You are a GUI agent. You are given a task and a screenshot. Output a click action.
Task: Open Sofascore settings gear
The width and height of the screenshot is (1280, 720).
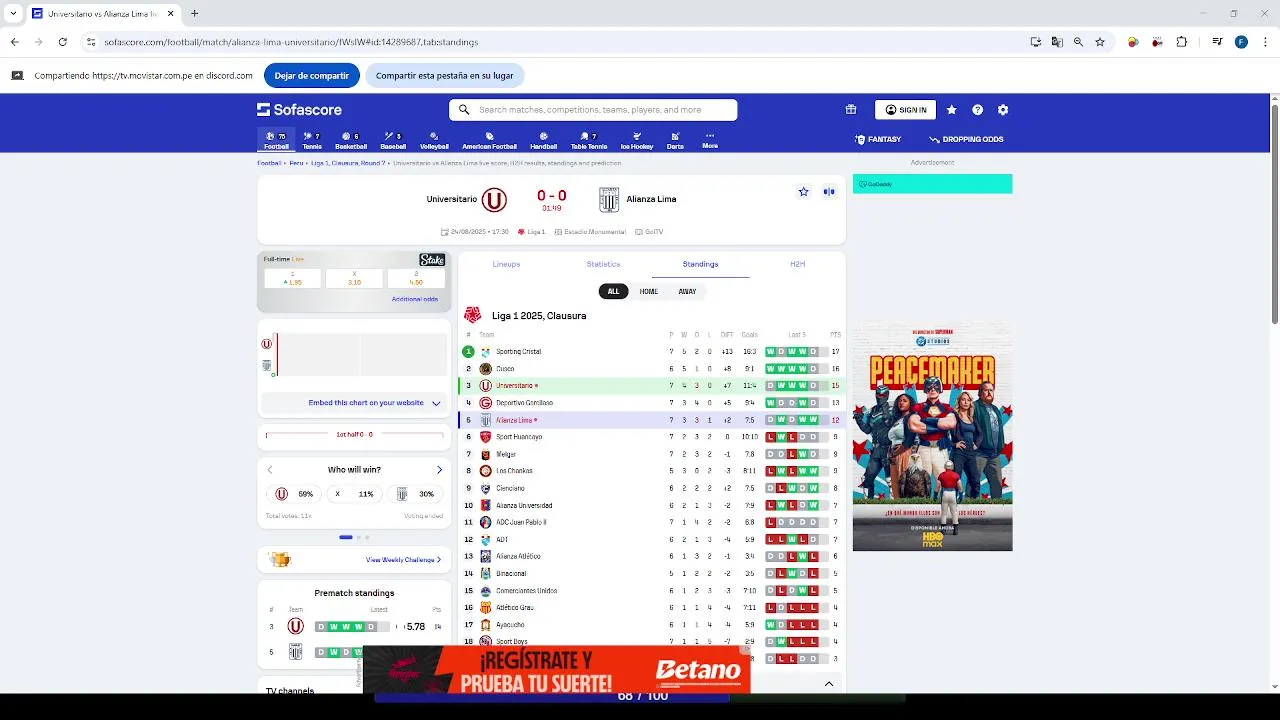point(1003,110)
